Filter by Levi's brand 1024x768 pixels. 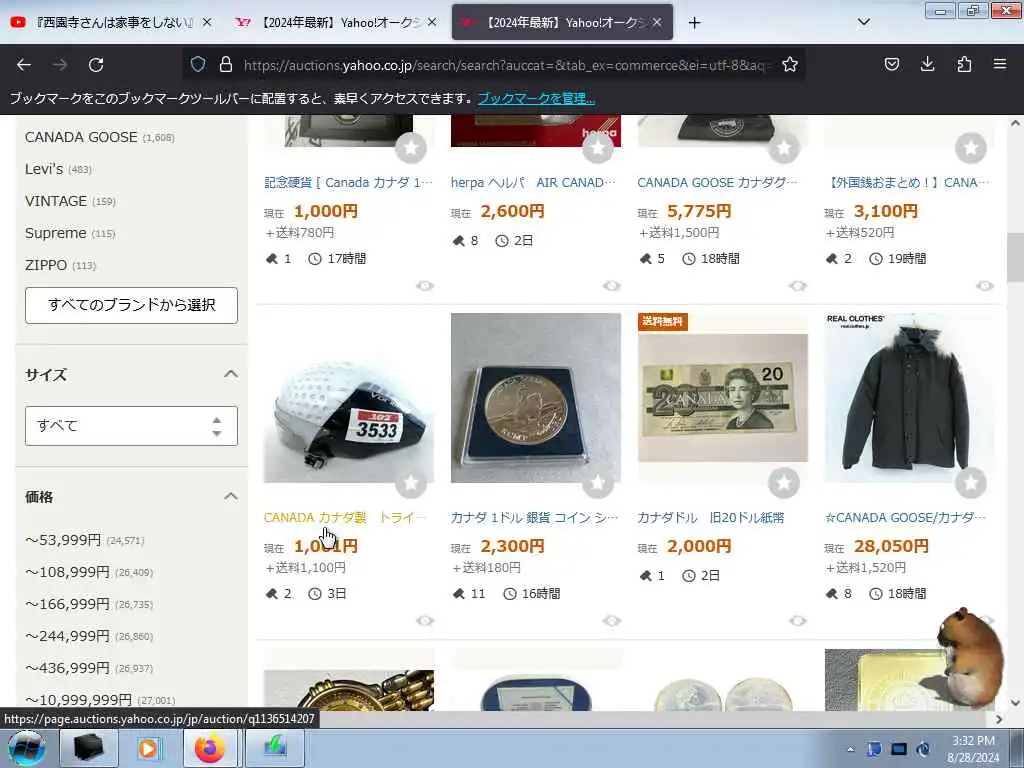pos(44,169)
